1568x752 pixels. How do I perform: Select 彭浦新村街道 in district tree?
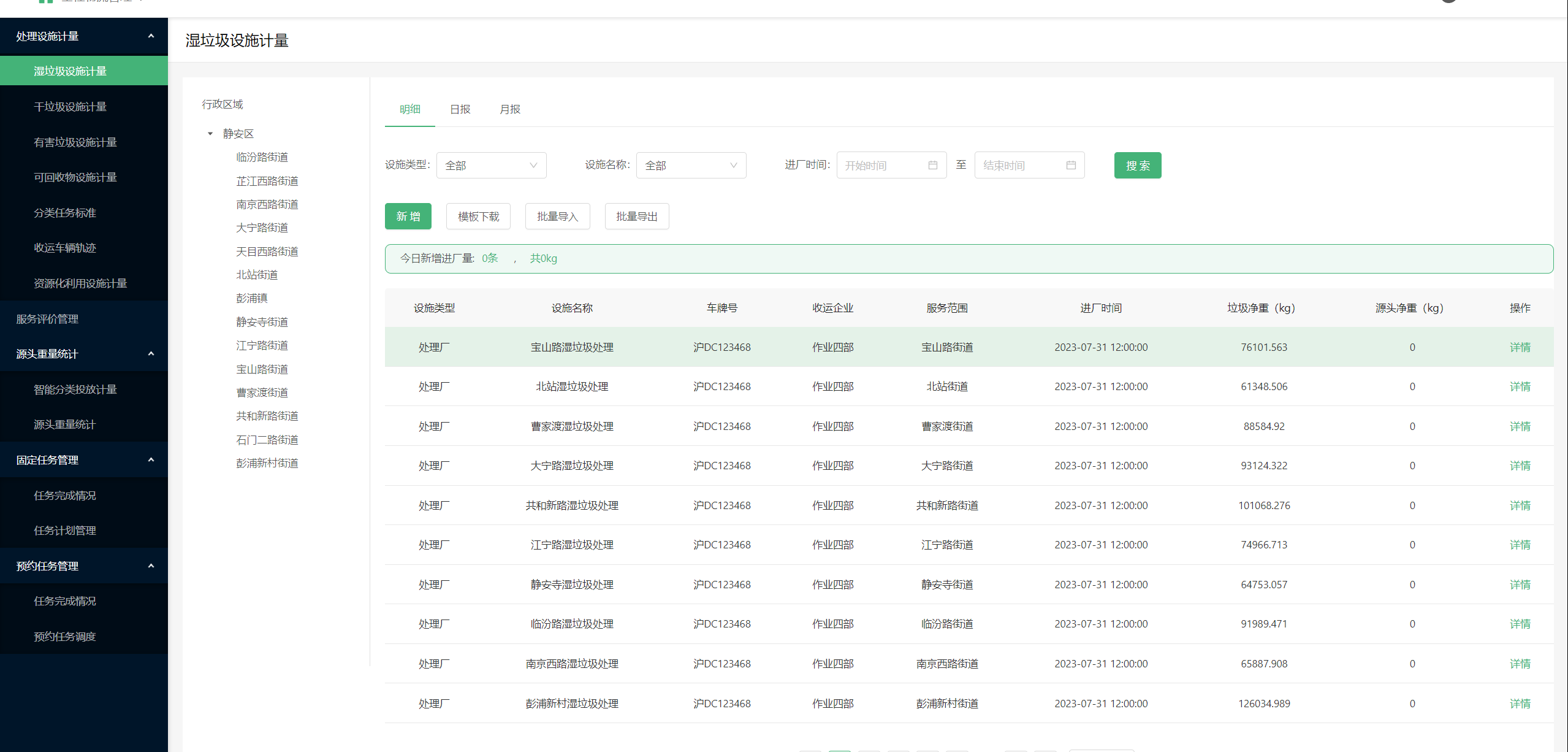[x=267, y=463]
